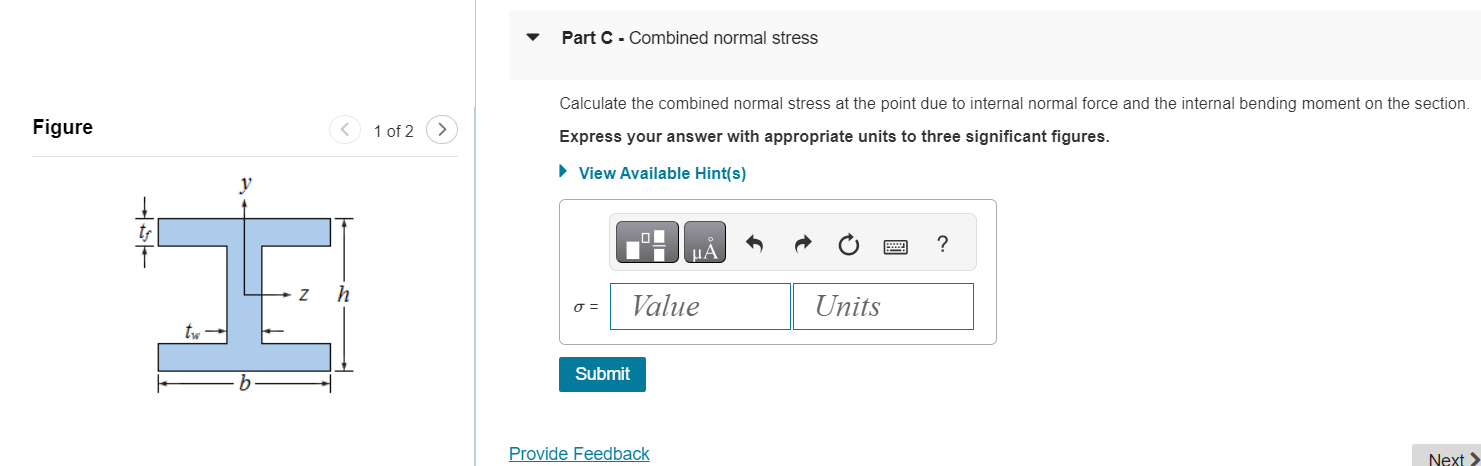The width and height of the screenshot is (1481, 466).
Task: Open the templates math palette icon
Action: 646,242
